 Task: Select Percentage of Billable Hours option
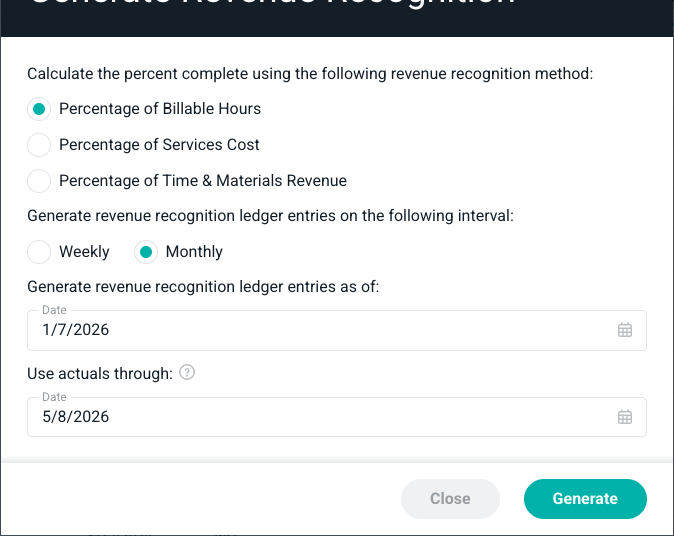(x=39, y=109)
